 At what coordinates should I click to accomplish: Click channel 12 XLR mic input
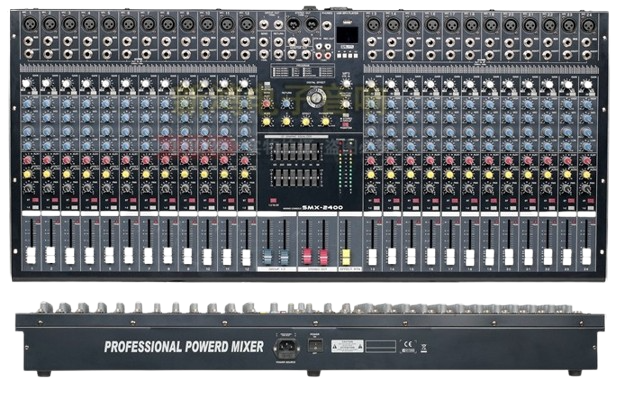[x=247, y=24]
